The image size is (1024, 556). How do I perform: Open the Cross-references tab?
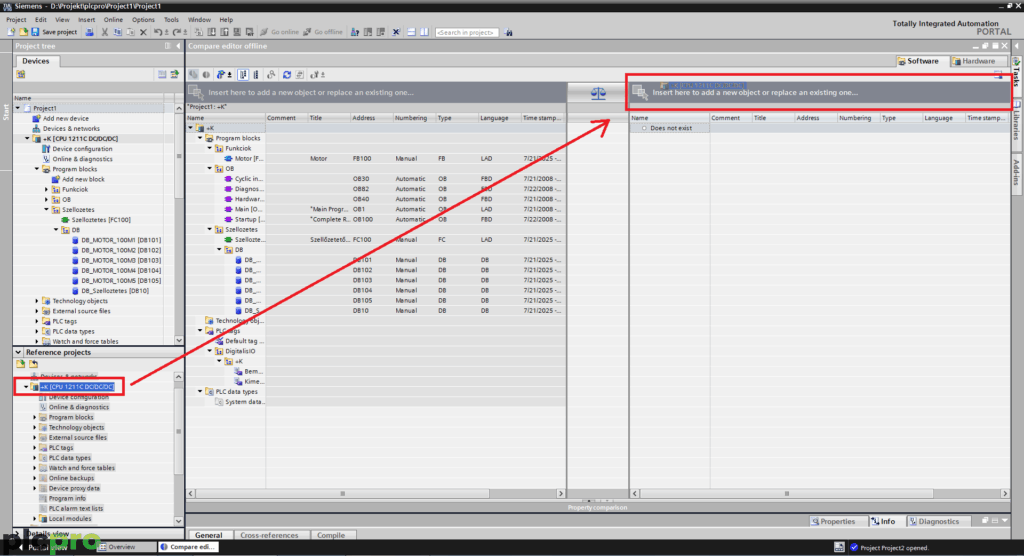269,535
